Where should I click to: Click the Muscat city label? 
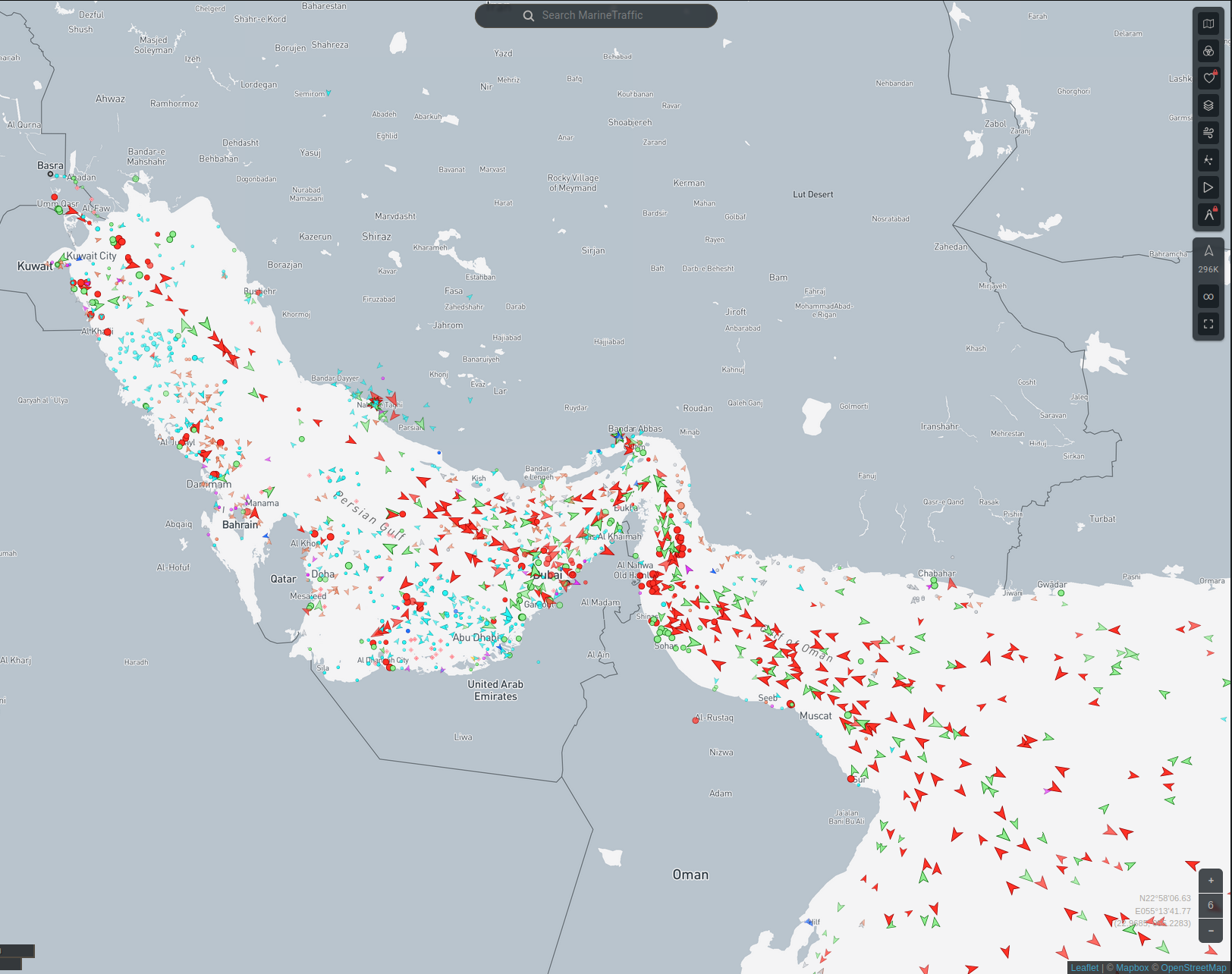816,715
